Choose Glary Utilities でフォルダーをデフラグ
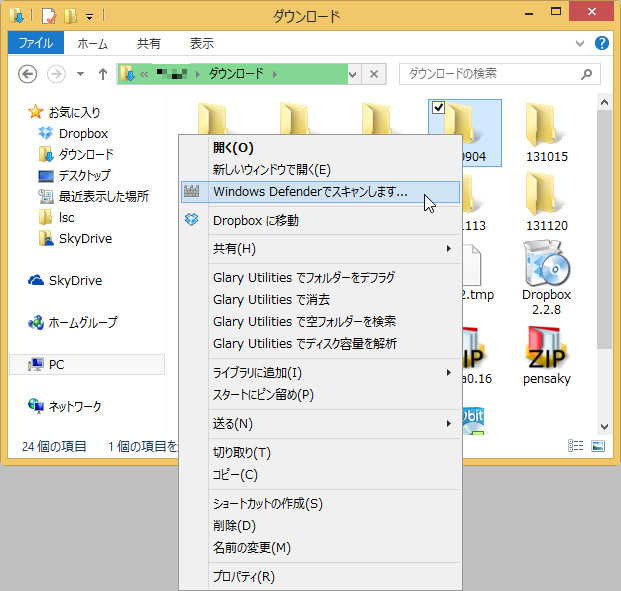This screenshot has width=621, height=591. point(320,277)
